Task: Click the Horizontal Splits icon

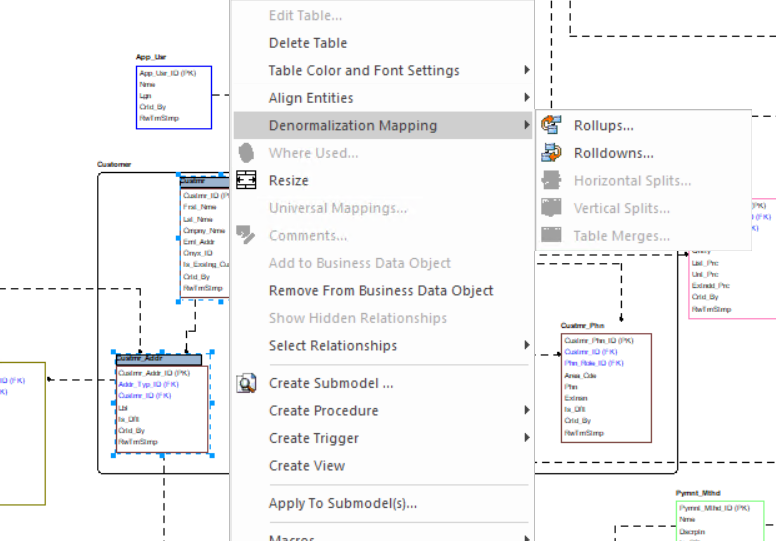Action: click(551, 180)
